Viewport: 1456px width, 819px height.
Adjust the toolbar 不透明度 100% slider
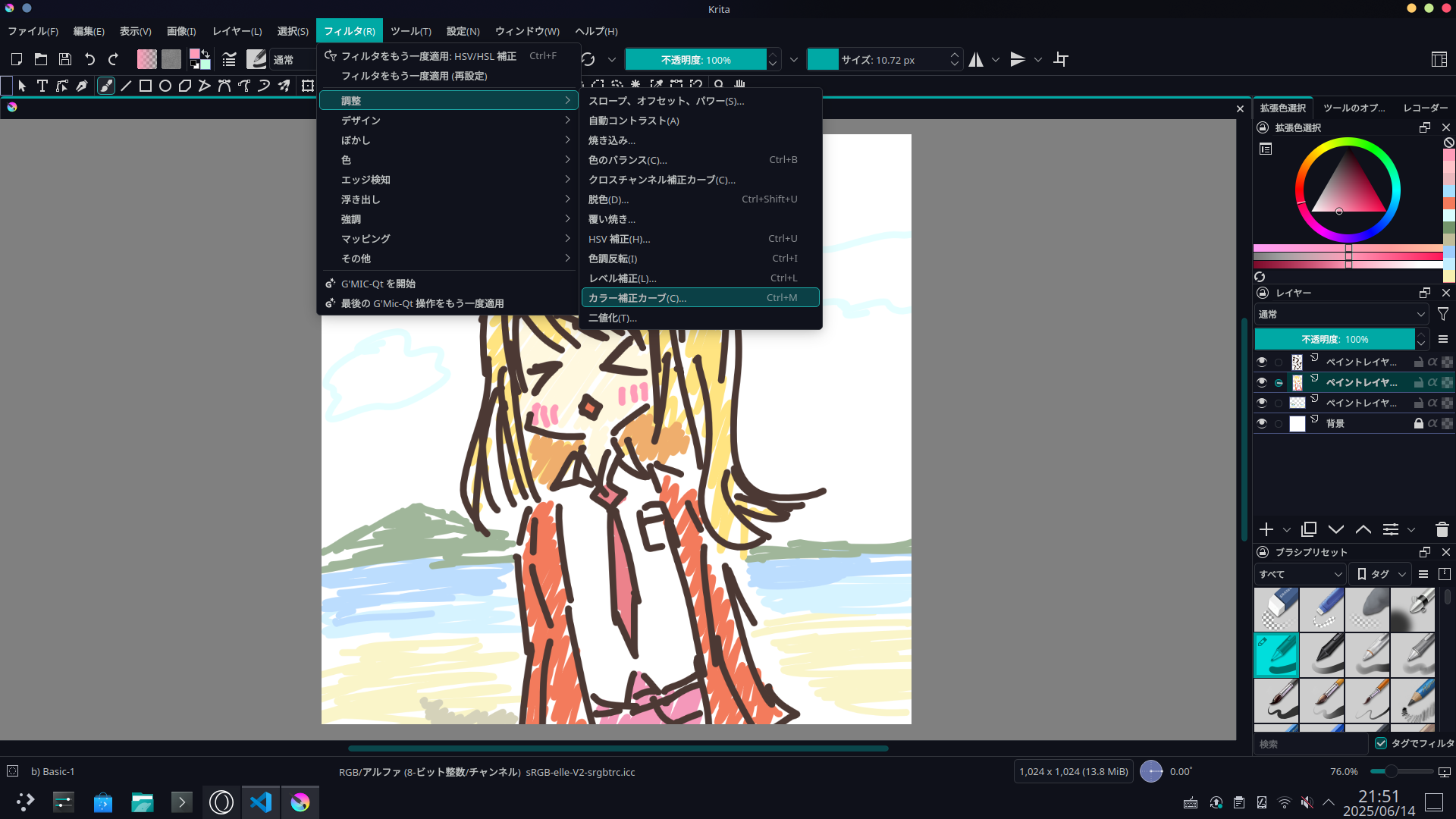pos(695,59)
